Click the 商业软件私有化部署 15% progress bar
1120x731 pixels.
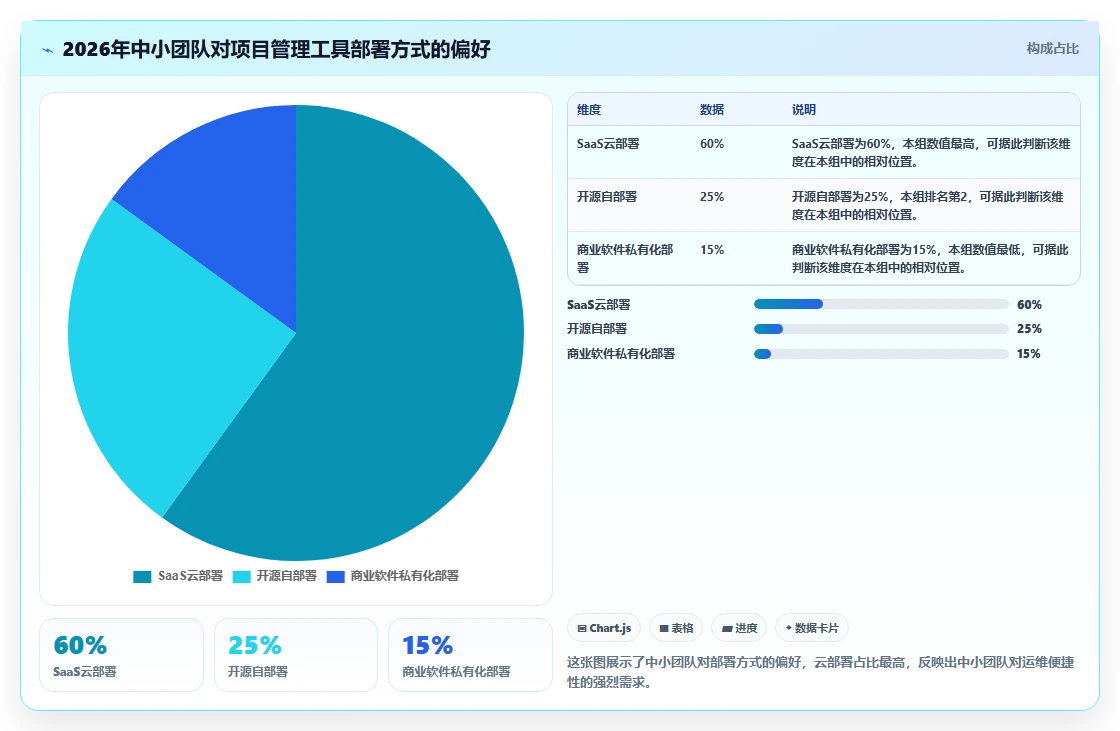[x=881, y=354]
